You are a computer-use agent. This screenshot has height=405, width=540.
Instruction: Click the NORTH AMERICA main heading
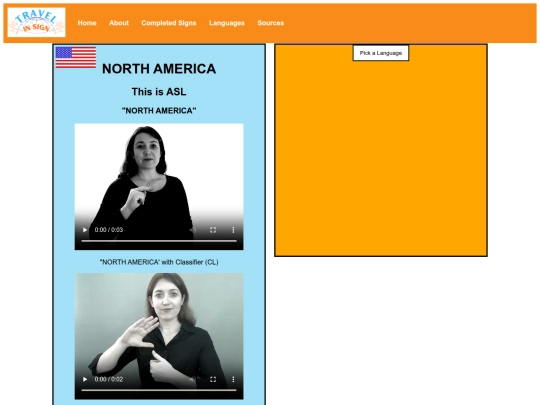pyautogui.click(x=159, y=69)
